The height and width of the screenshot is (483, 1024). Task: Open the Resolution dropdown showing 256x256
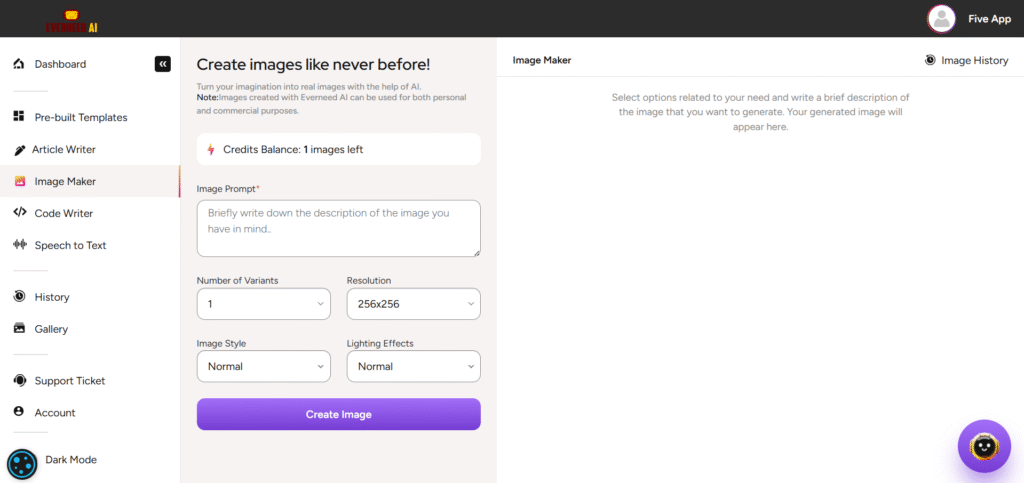[413, 304]
